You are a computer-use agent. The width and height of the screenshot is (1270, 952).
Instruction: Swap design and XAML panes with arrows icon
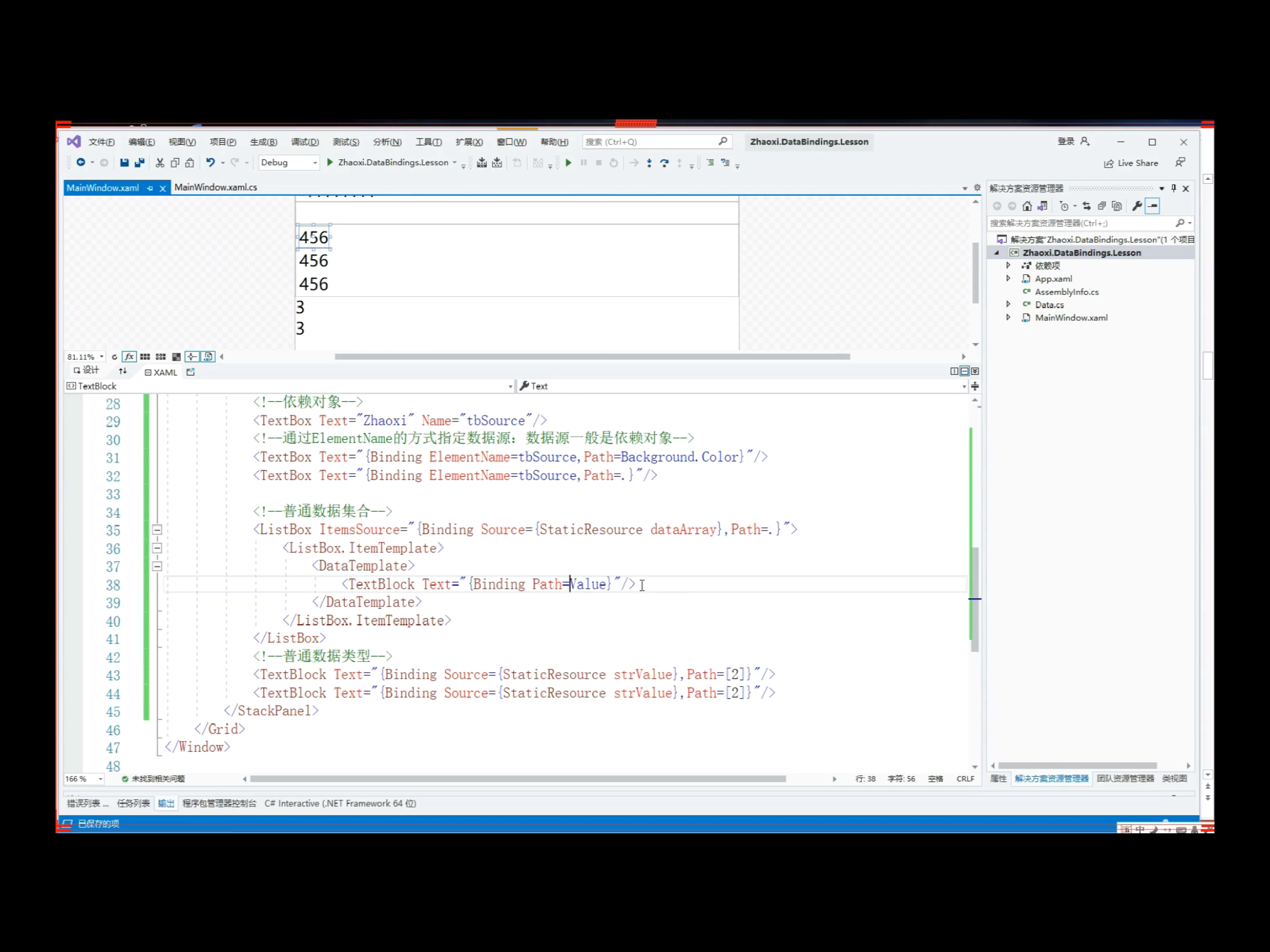pos(122,371)
